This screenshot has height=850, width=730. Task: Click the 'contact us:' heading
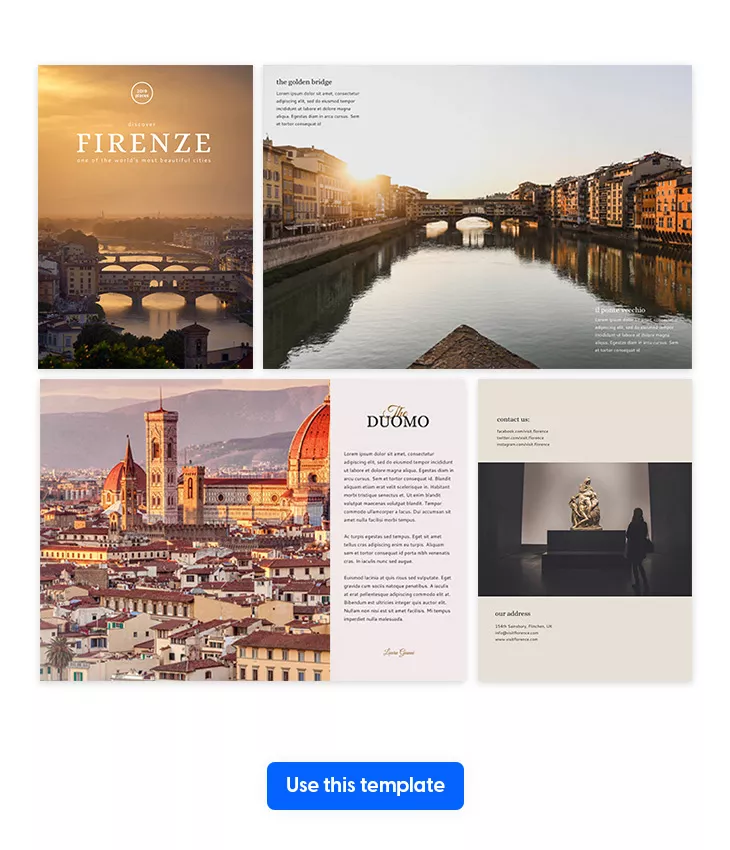coord(513,419)
